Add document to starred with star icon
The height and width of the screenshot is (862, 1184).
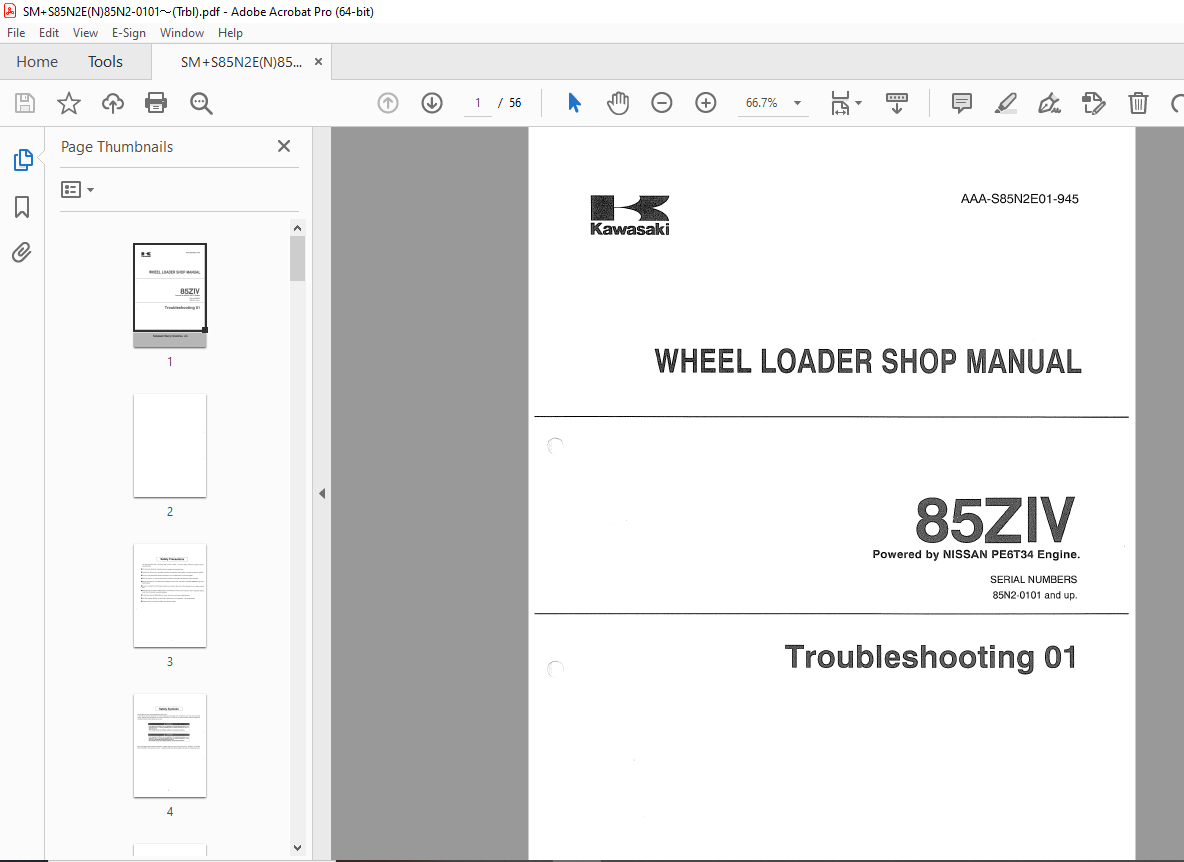pos(69,103)
